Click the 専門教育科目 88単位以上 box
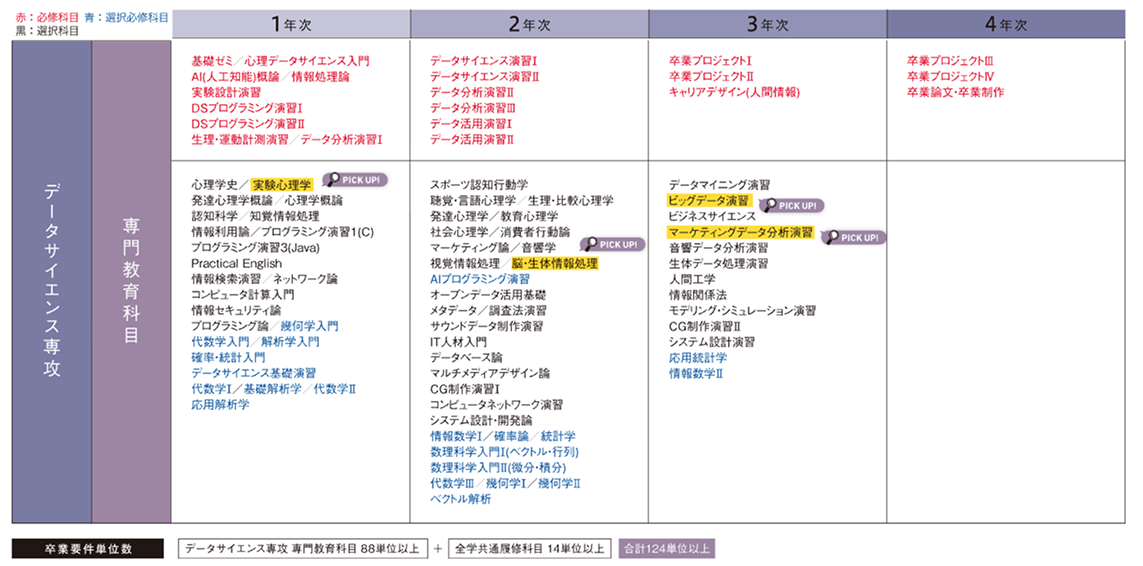 click(302, 548)
